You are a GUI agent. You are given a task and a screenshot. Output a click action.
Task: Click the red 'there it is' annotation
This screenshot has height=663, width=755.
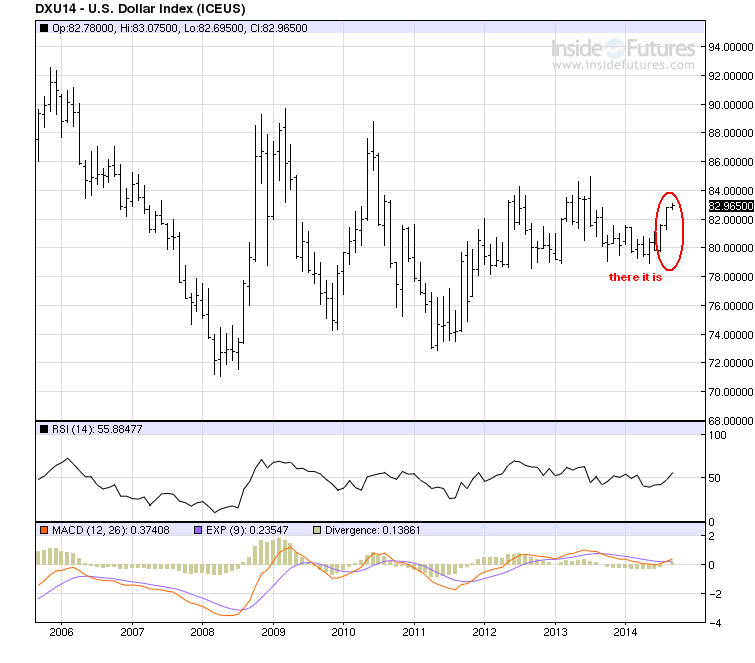pos(635,277)
